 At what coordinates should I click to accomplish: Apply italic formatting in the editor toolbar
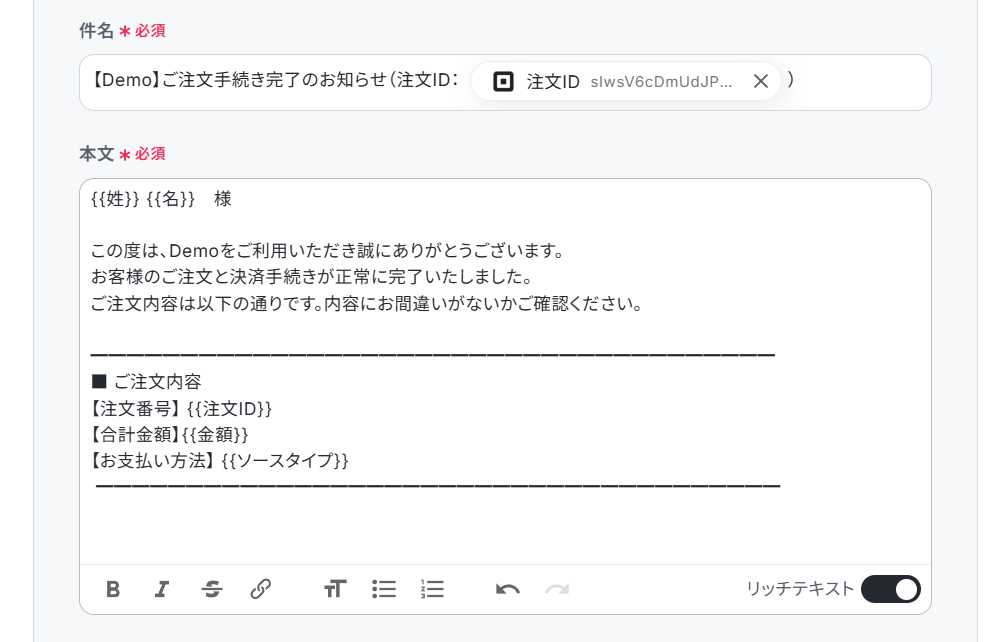(162, 589)
